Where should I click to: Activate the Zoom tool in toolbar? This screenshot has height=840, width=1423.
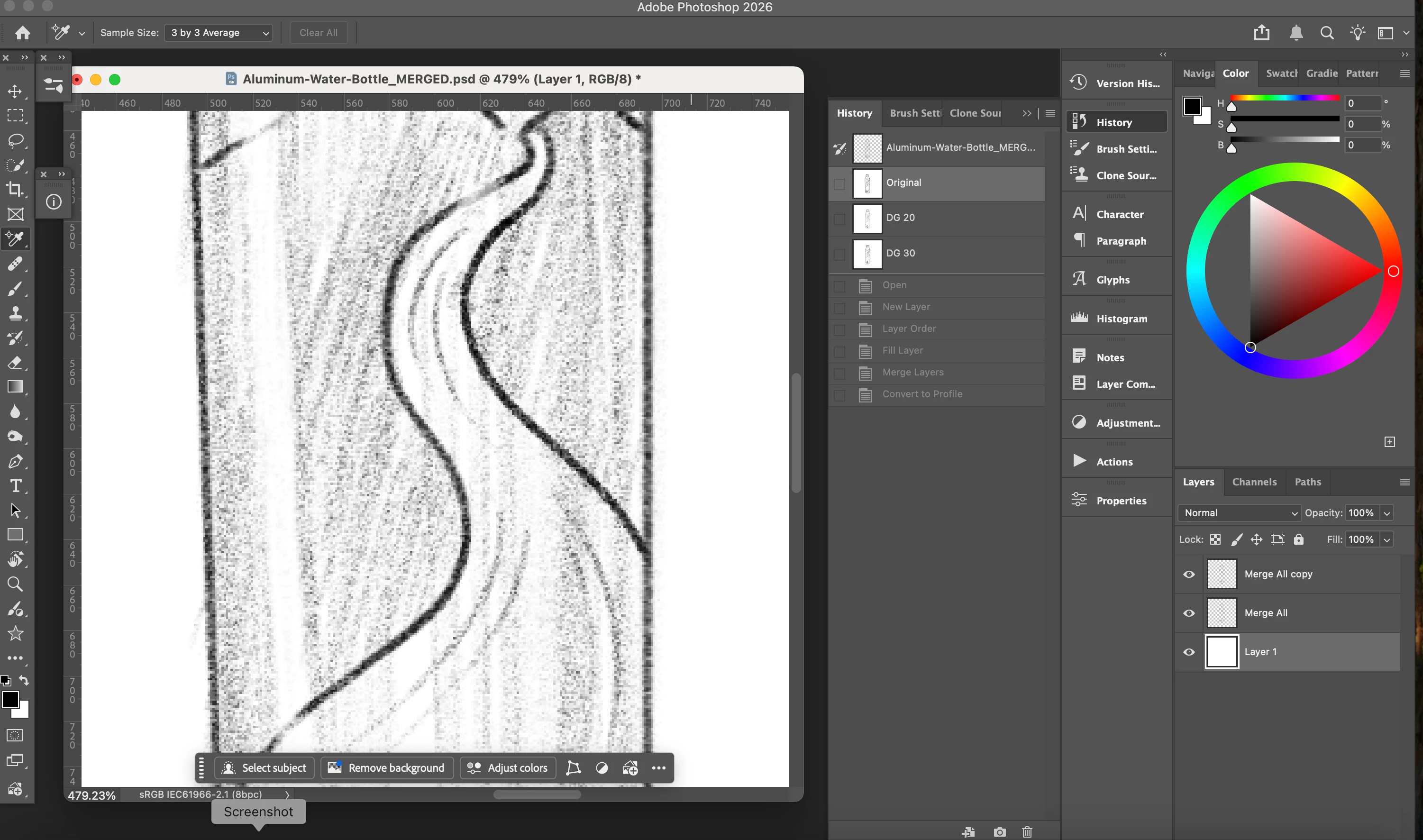[x=15, y=584]
